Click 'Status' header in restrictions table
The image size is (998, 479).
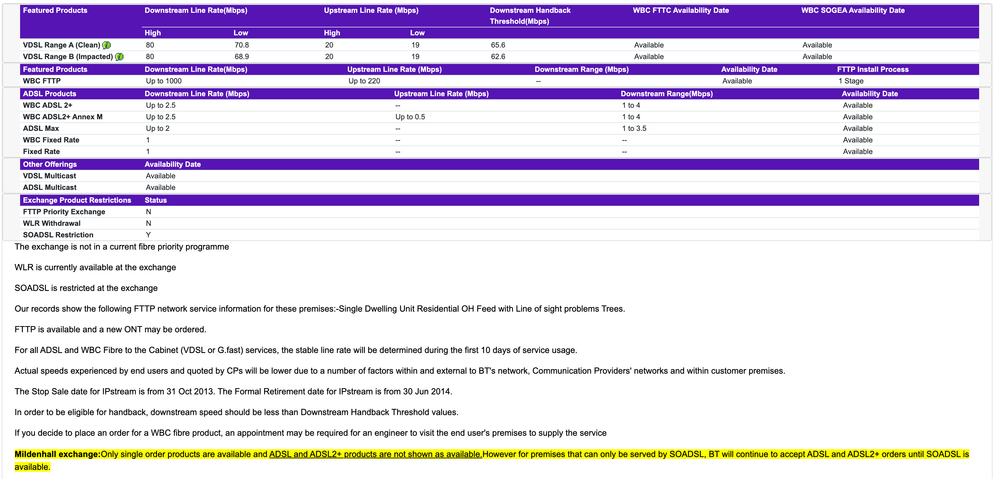[x=156, y=200]
